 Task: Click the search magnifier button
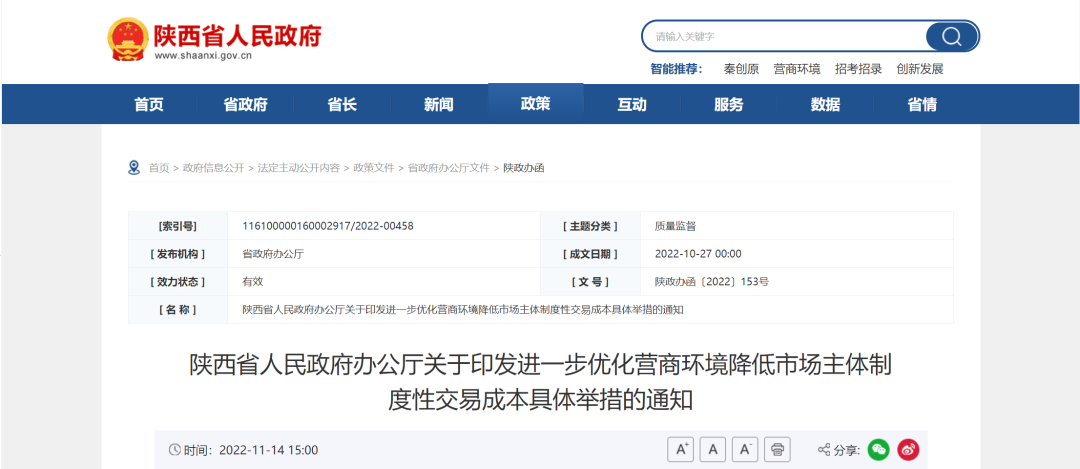(951, 37)
